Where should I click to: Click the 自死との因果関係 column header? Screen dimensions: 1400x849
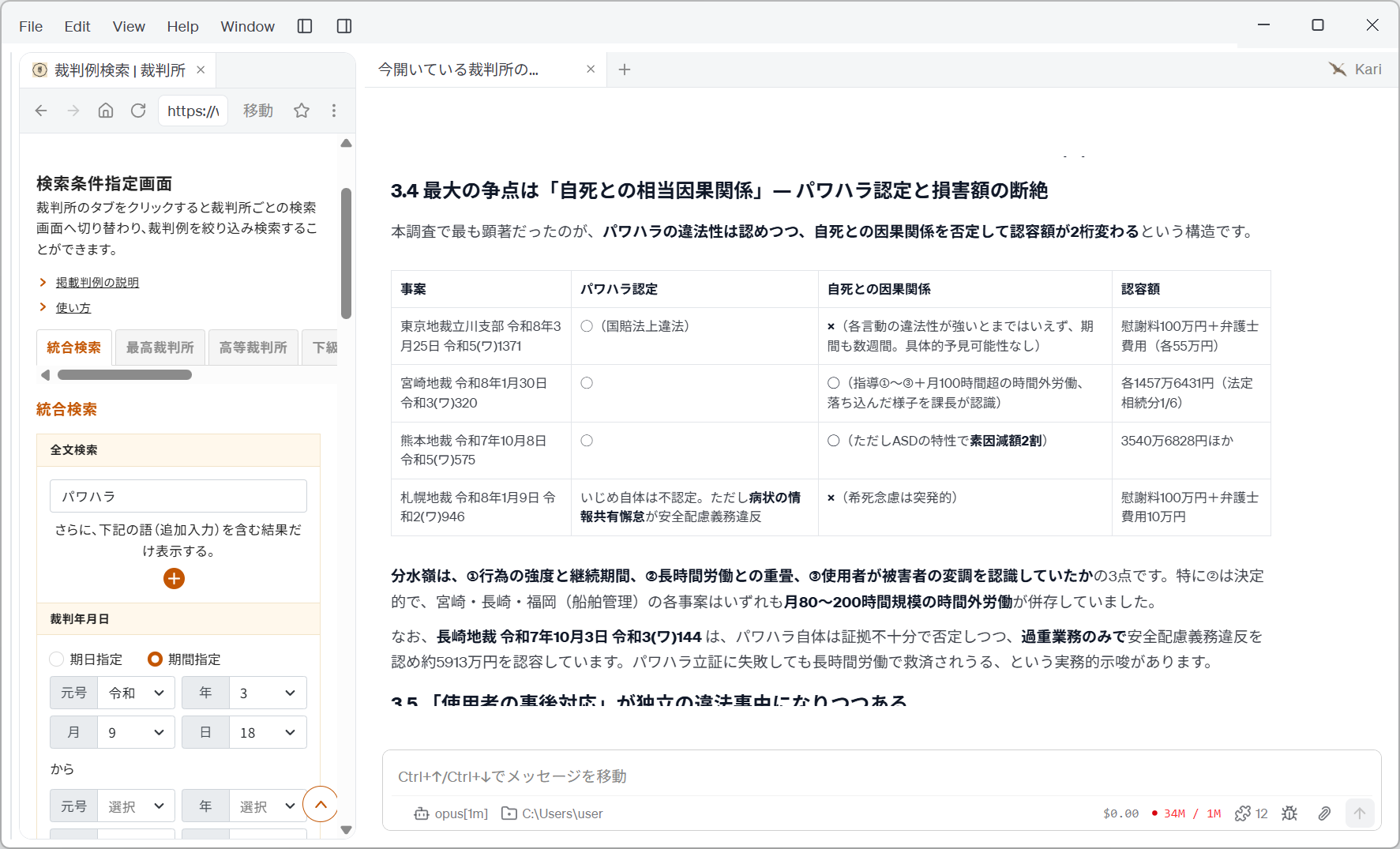click(x=965, y=289)
